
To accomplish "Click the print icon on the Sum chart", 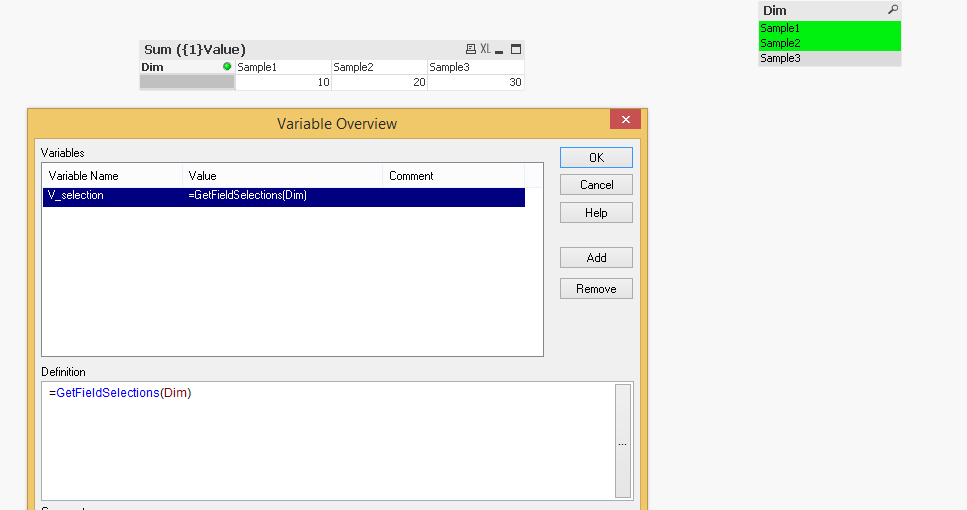I will click(x=471, y=49).
